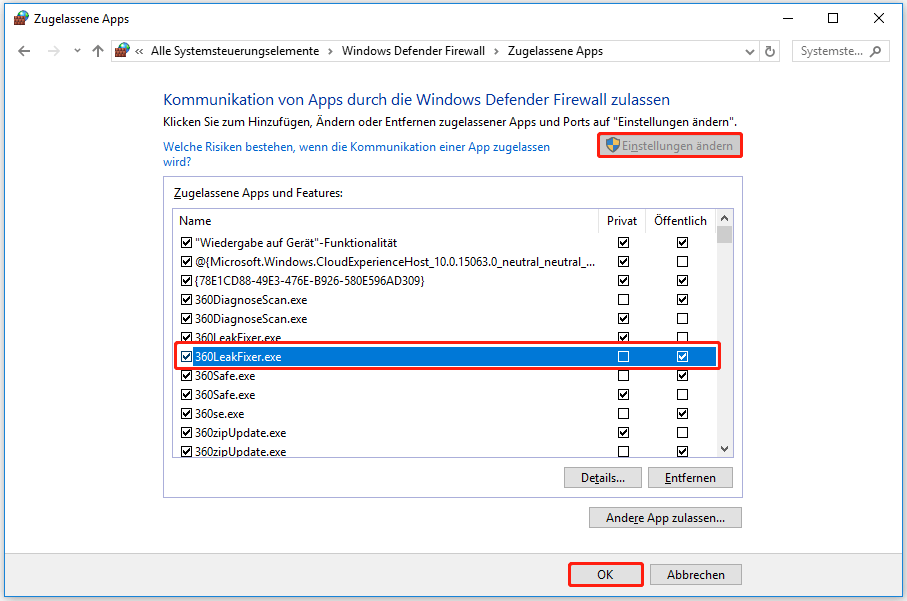Uncheck Öffentlich for selected 360LeakFixer.exe

(x=682, y=357)
